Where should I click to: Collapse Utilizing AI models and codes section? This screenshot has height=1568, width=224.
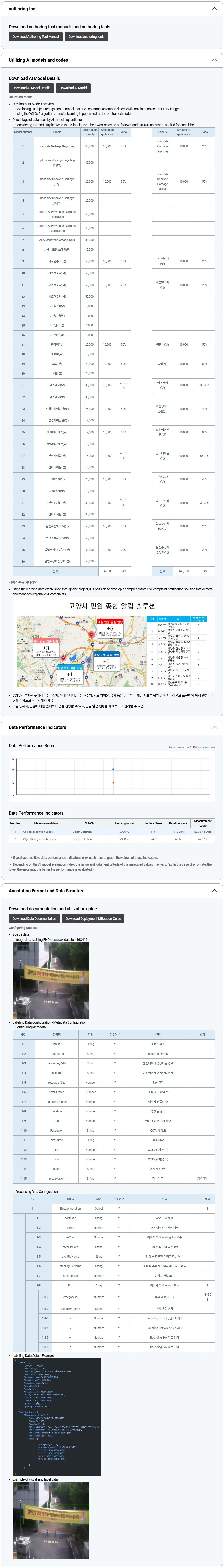coord(214,60)
